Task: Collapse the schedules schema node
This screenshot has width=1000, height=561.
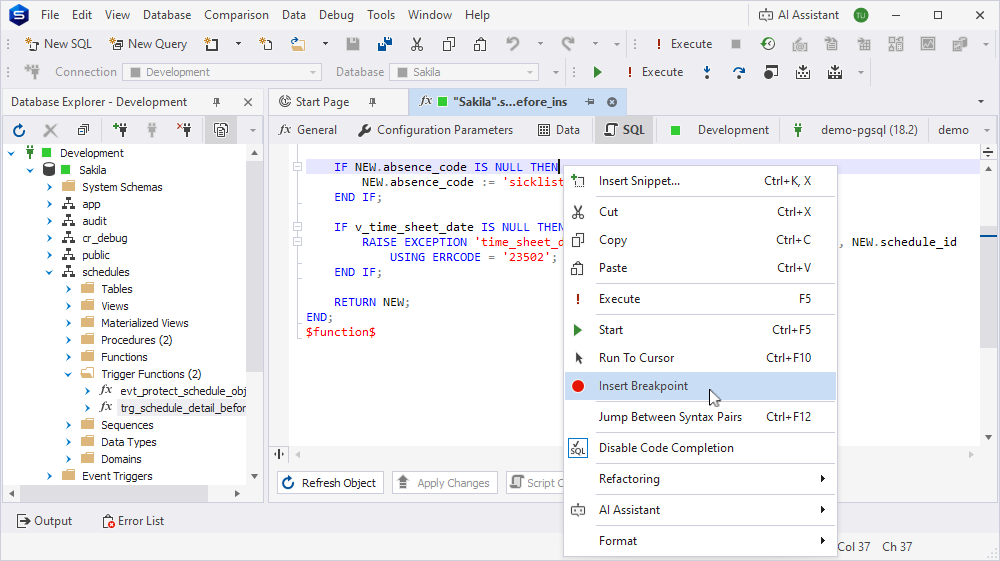Action: 49,272
